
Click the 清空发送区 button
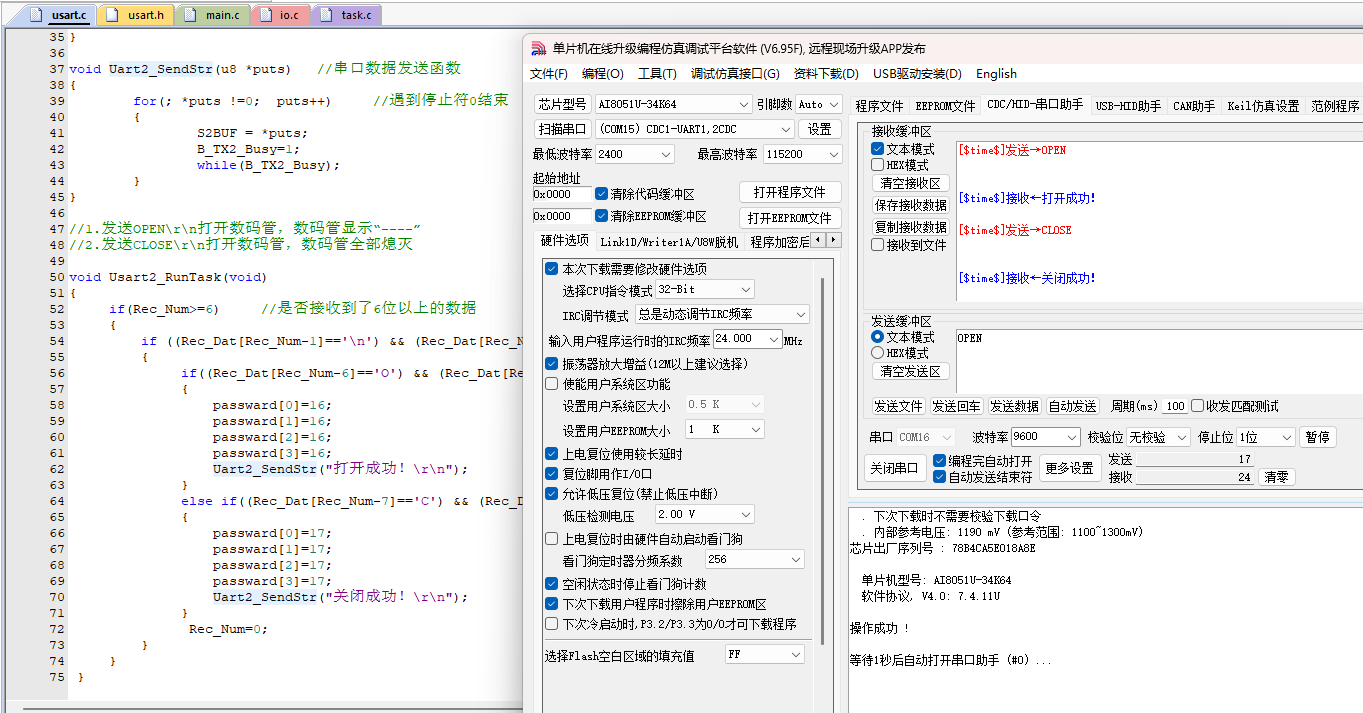click(910, 372)
